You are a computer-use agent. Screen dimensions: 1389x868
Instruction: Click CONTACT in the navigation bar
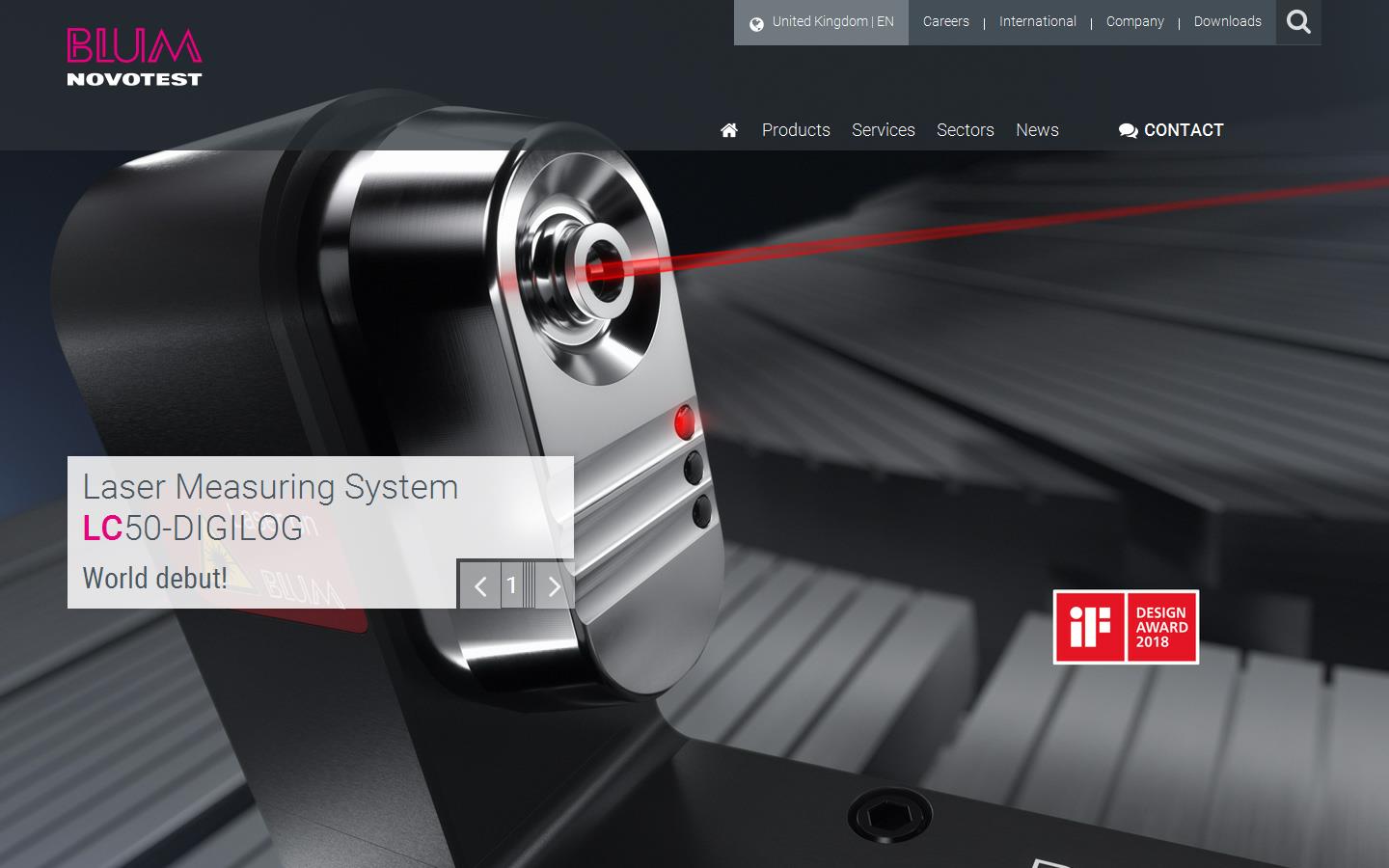tap(1184, 129)
